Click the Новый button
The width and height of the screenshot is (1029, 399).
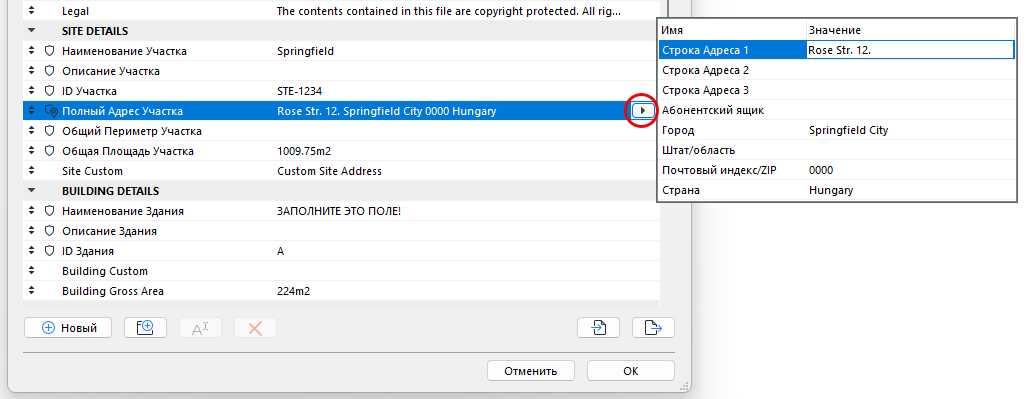[68, 327]
